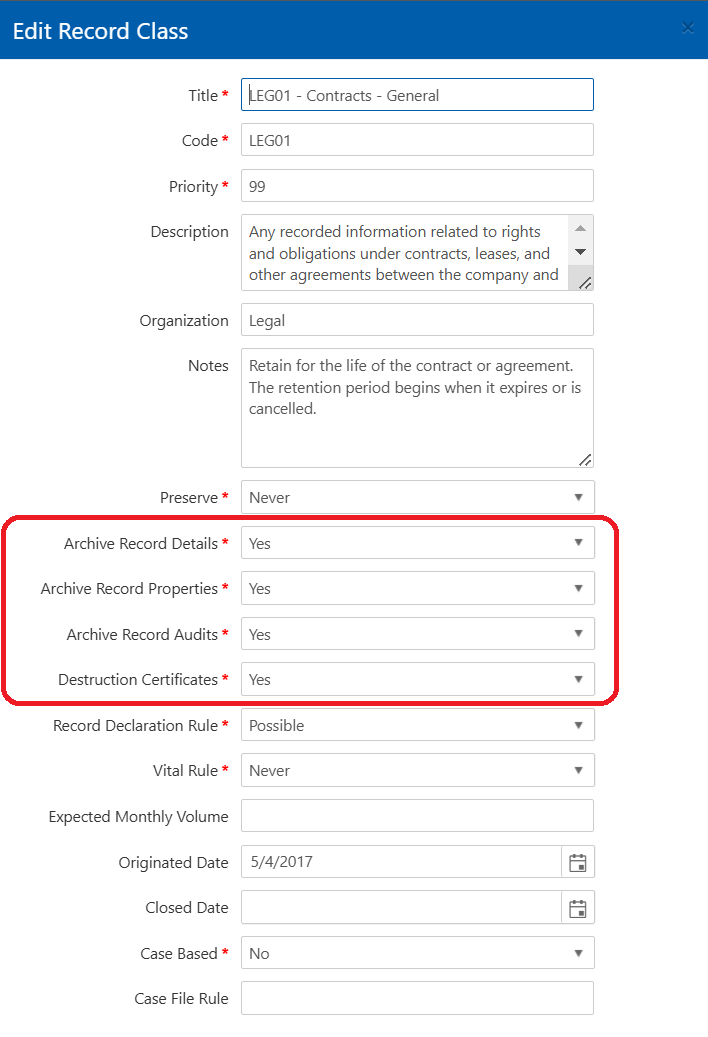Viewport: 708px width, 1037px height.
Task: Click into the Title text field
Action: click(417, 95)
